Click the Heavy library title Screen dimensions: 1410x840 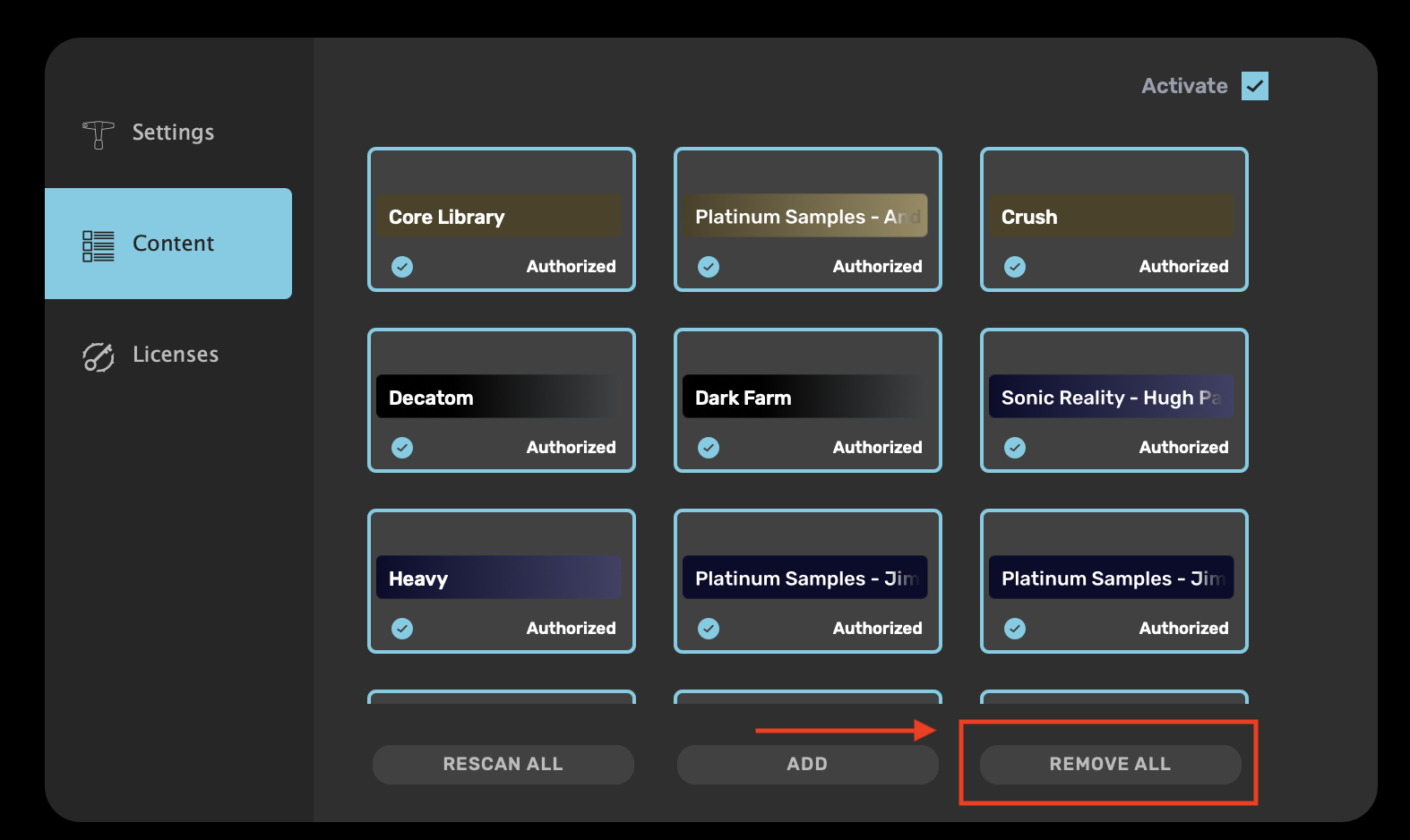tap(418, 579)
